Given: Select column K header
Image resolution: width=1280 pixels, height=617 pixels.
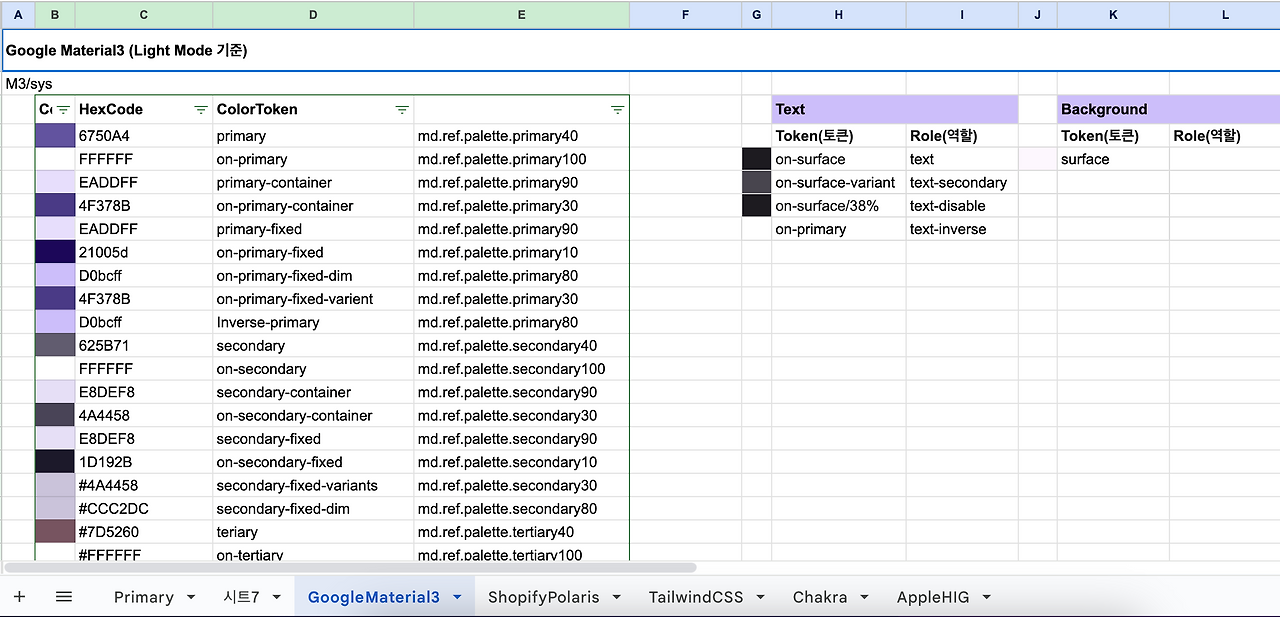Looking at the screenshot, I should 1113,15.
